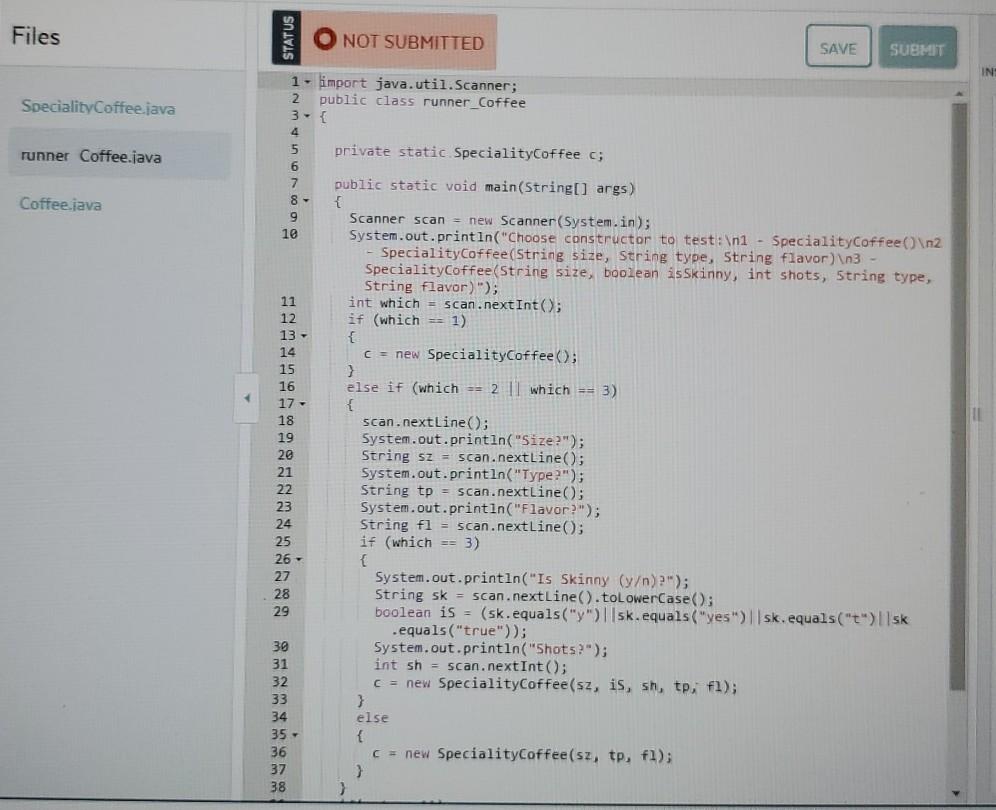Click 'System.out.println("Size?");' line

[473, 440]
